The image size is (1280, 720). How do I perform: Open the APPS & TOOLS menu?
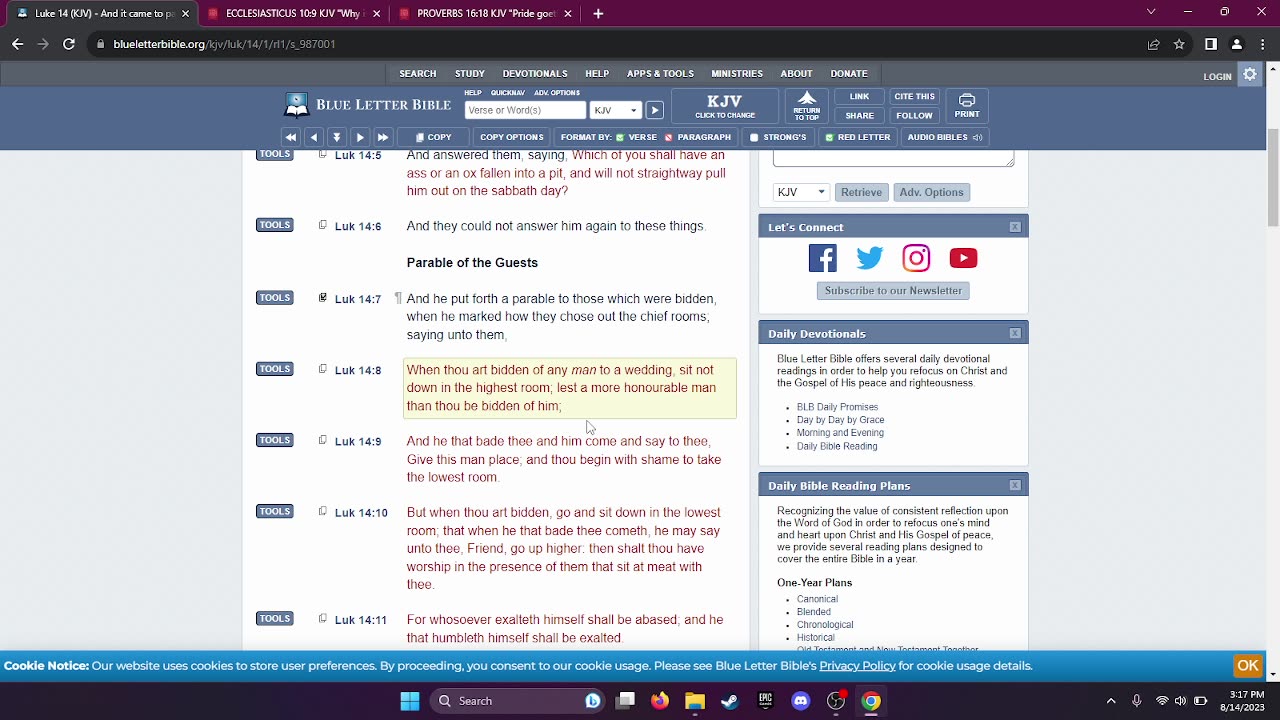point(660,74)
